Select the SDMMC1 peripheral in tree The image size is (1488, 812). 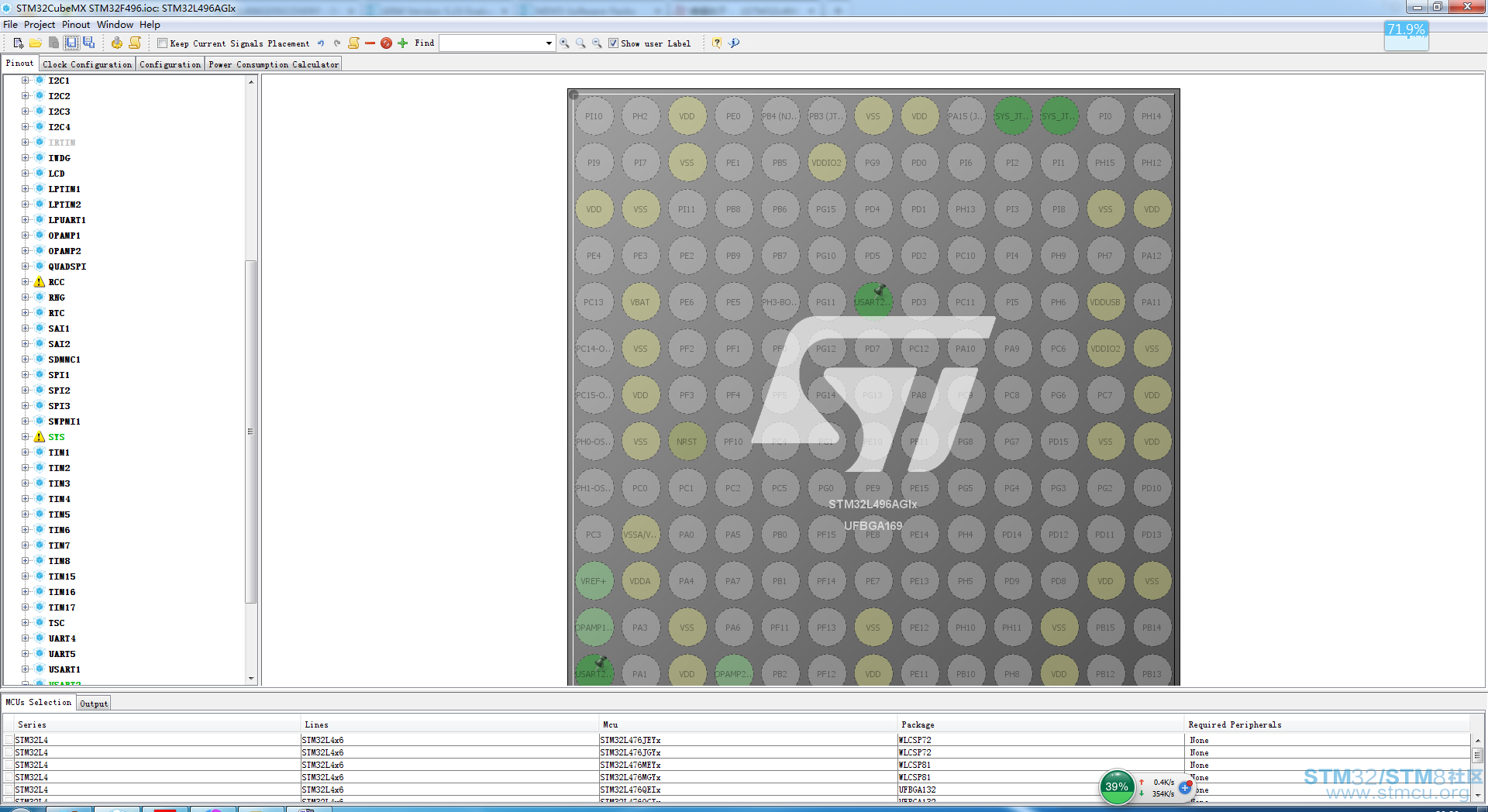point(64,360)
